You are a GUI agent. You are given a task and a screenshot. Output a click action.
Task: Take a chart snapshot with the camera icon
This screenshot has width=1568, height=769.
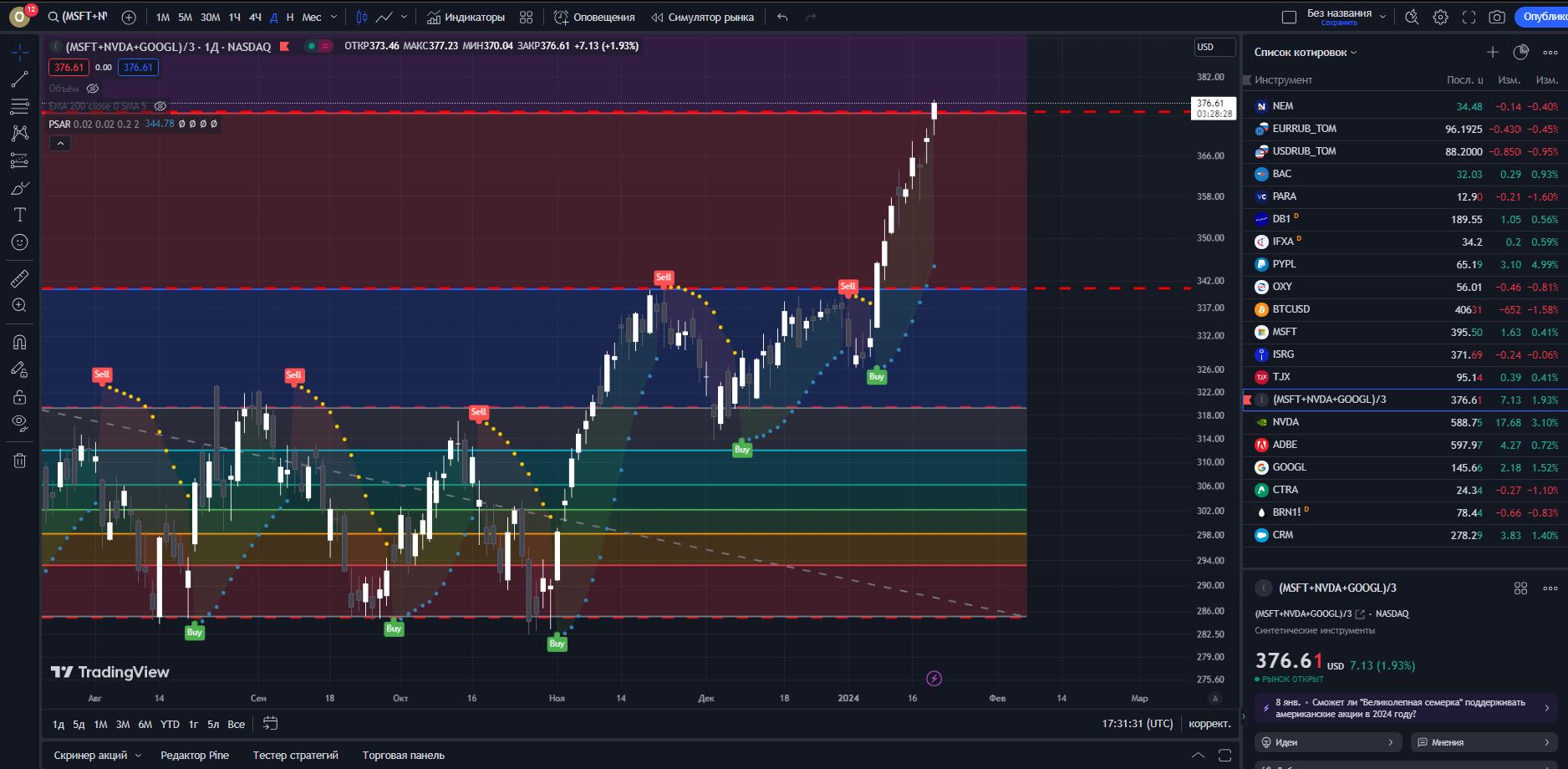click(1497, 17)
